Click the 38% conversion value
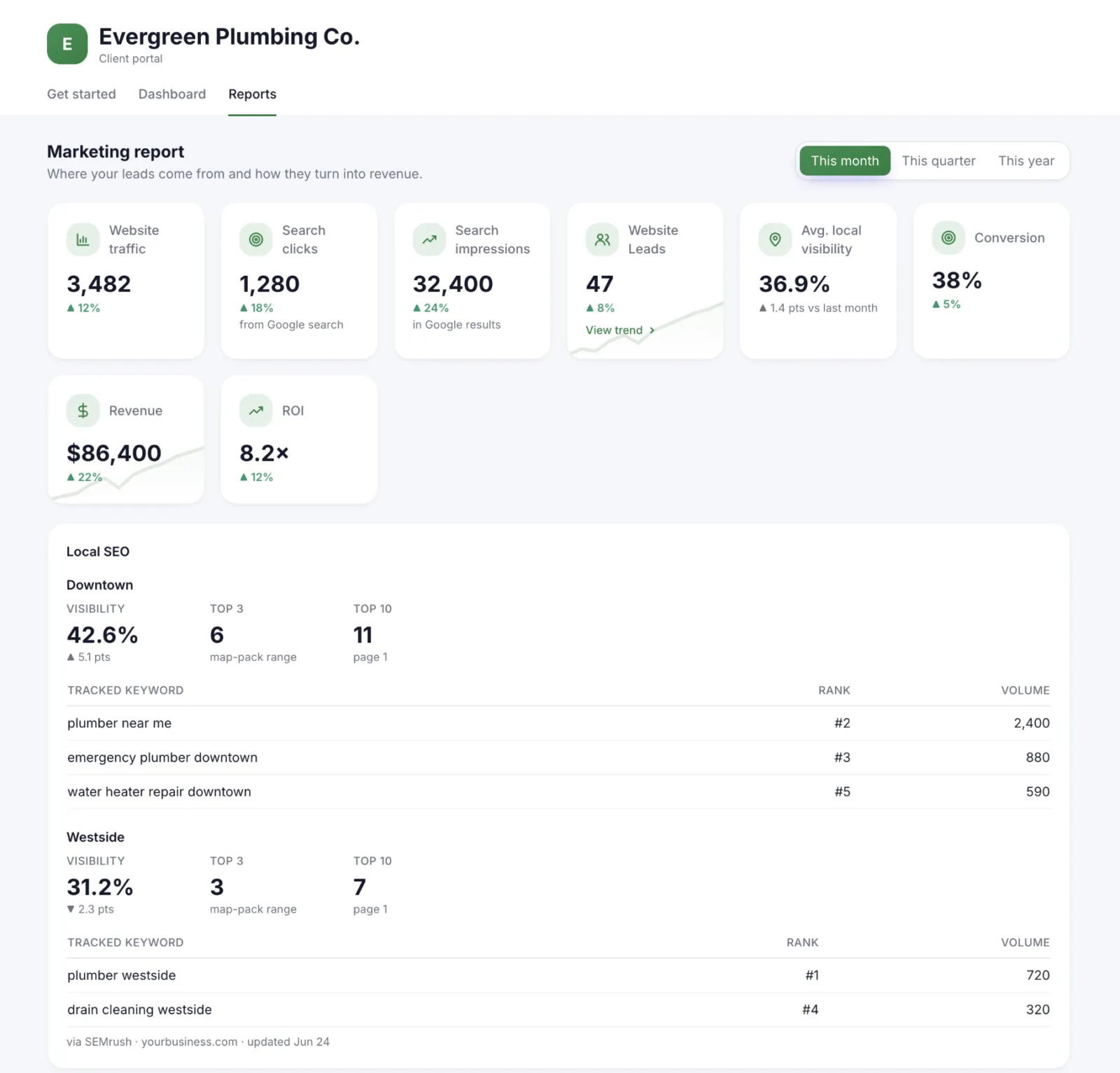Screen dimensions: 1120x1073 (957, 281)
